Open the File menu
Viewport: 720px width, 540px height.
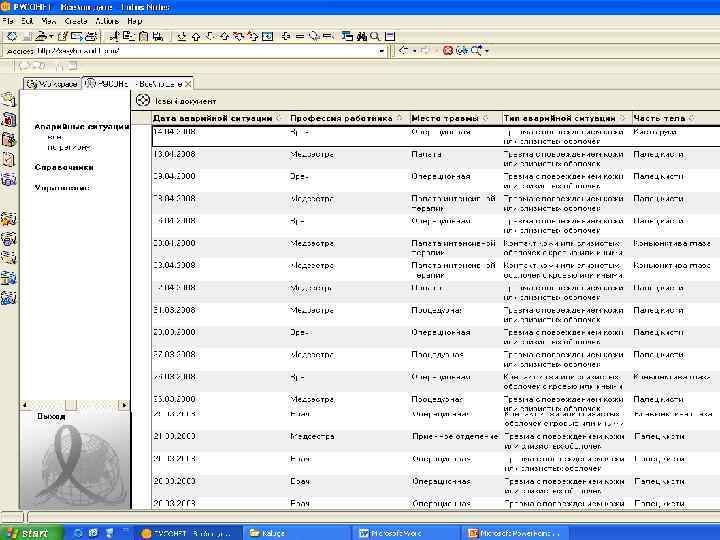[x=8, y=21]
